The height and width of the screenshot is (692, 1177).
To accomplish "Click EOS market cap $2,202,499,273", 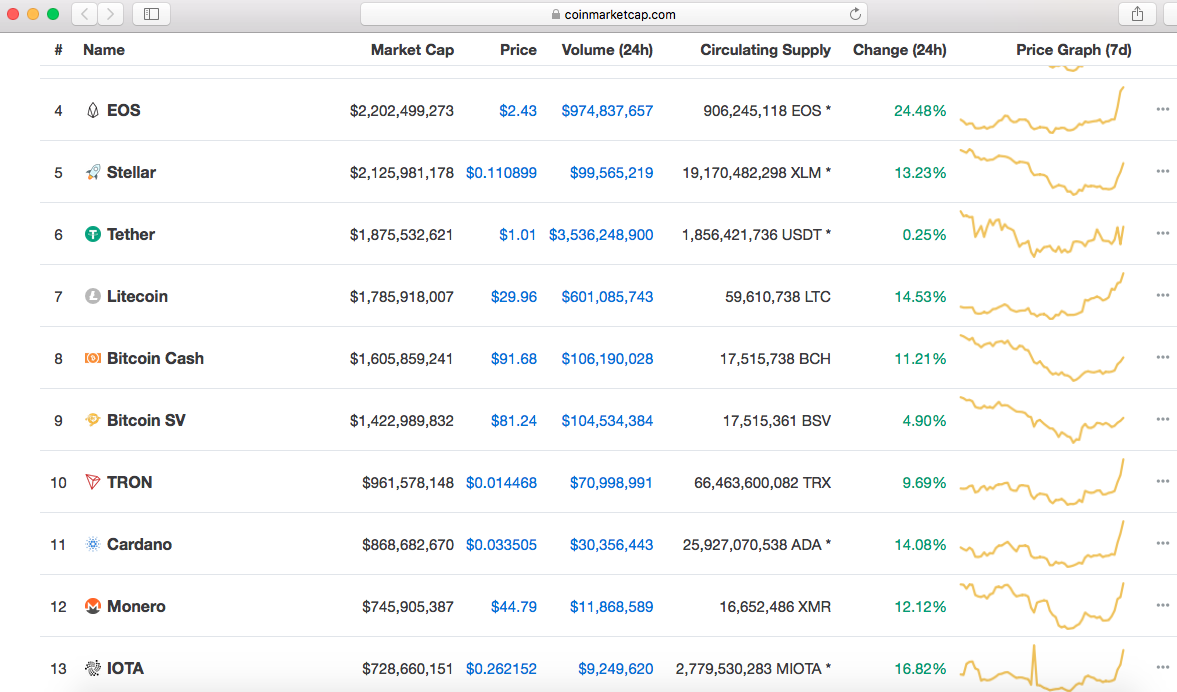I will pyautogui.click(x=402, y=110).
